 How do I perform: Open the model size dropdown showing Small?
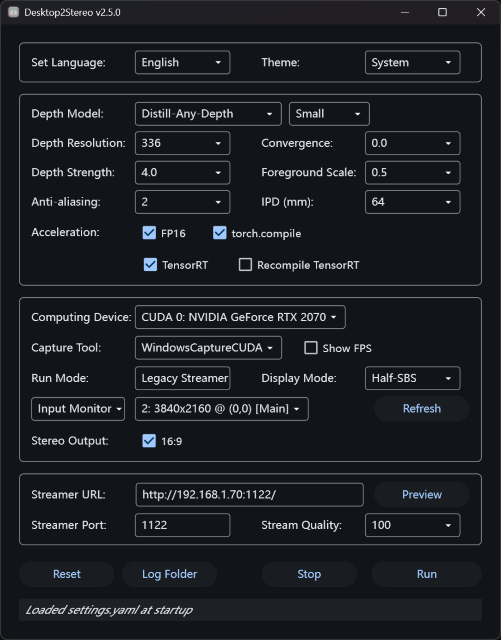[x=329, y=114]
